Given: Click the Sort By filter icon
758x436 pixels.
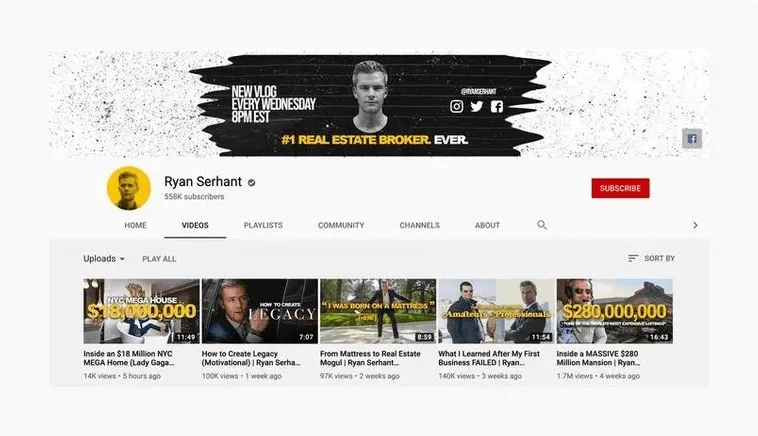Looking at the screenshot, I should [633, 258].
